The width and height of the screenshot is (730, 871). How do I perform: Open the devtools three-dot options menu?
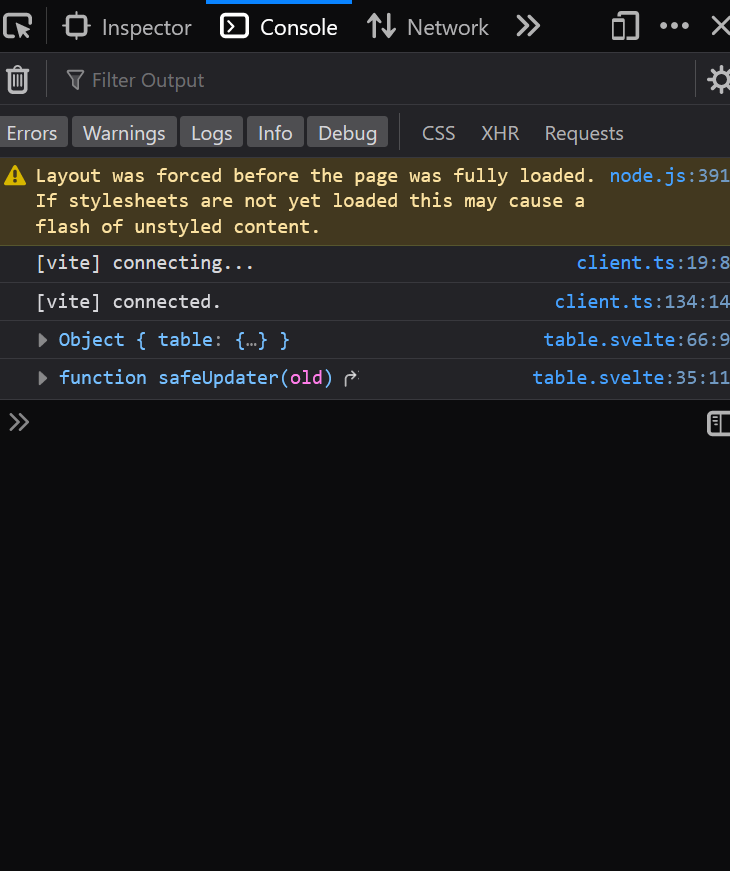(674, 26)
